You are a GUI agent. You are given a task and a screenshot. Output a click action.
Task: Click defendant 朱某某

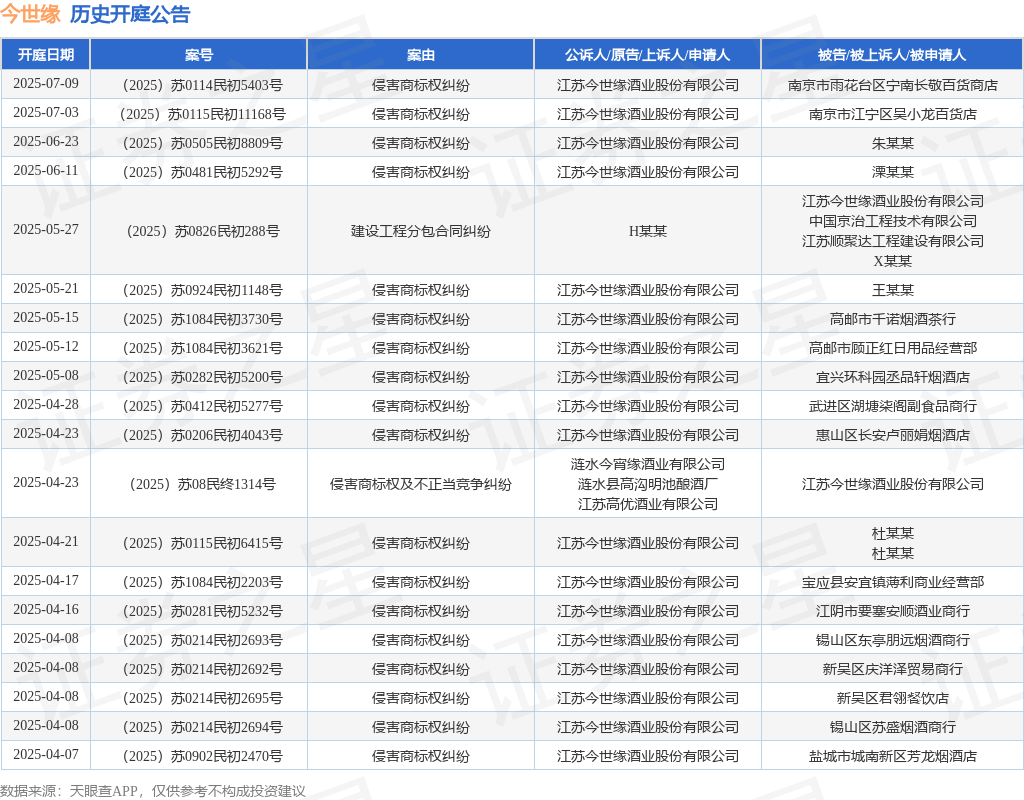pos(893,143)
